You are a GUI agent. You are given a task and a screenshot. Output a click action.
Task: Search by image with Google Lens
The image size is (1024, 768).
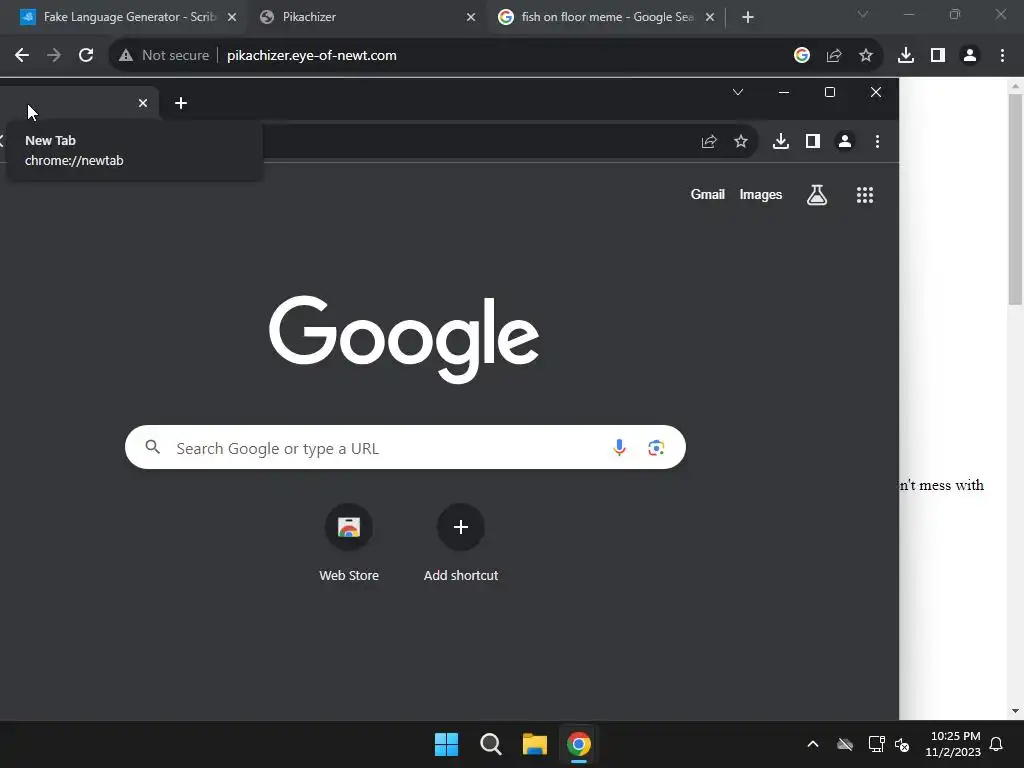(656, 447)
